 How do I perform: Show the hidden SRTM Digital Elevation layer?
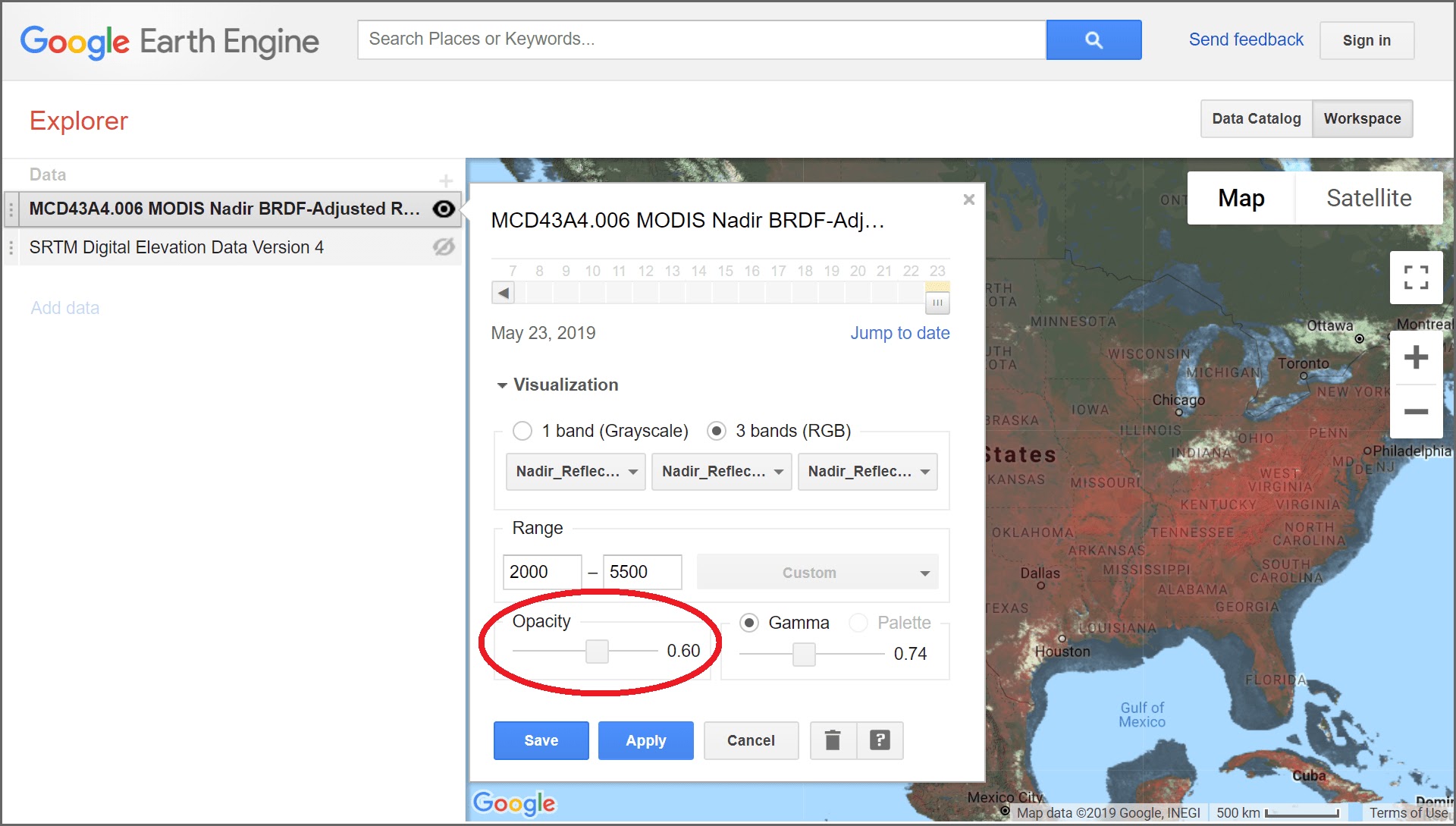(x=444, y=247)
